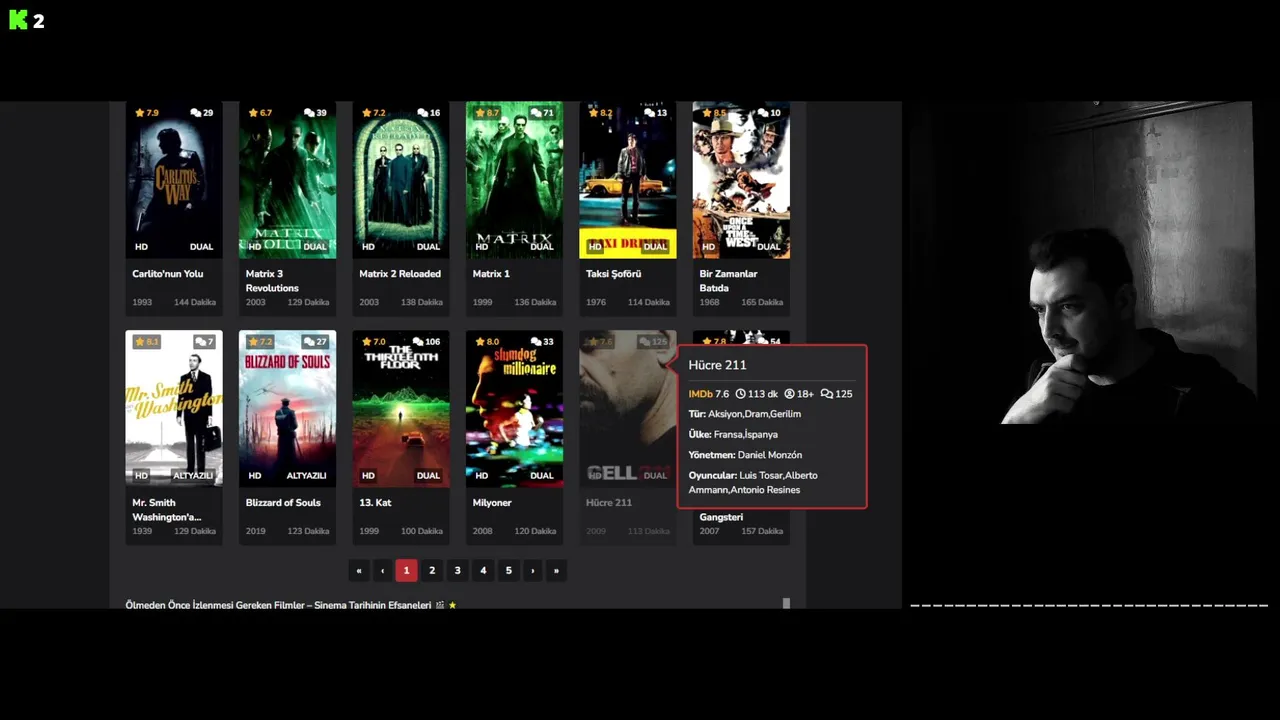This screenshot has width=1280, height=720.
Task: Click the Matrix 2 Reloaded title link
Action: click(x=400, y=274)
